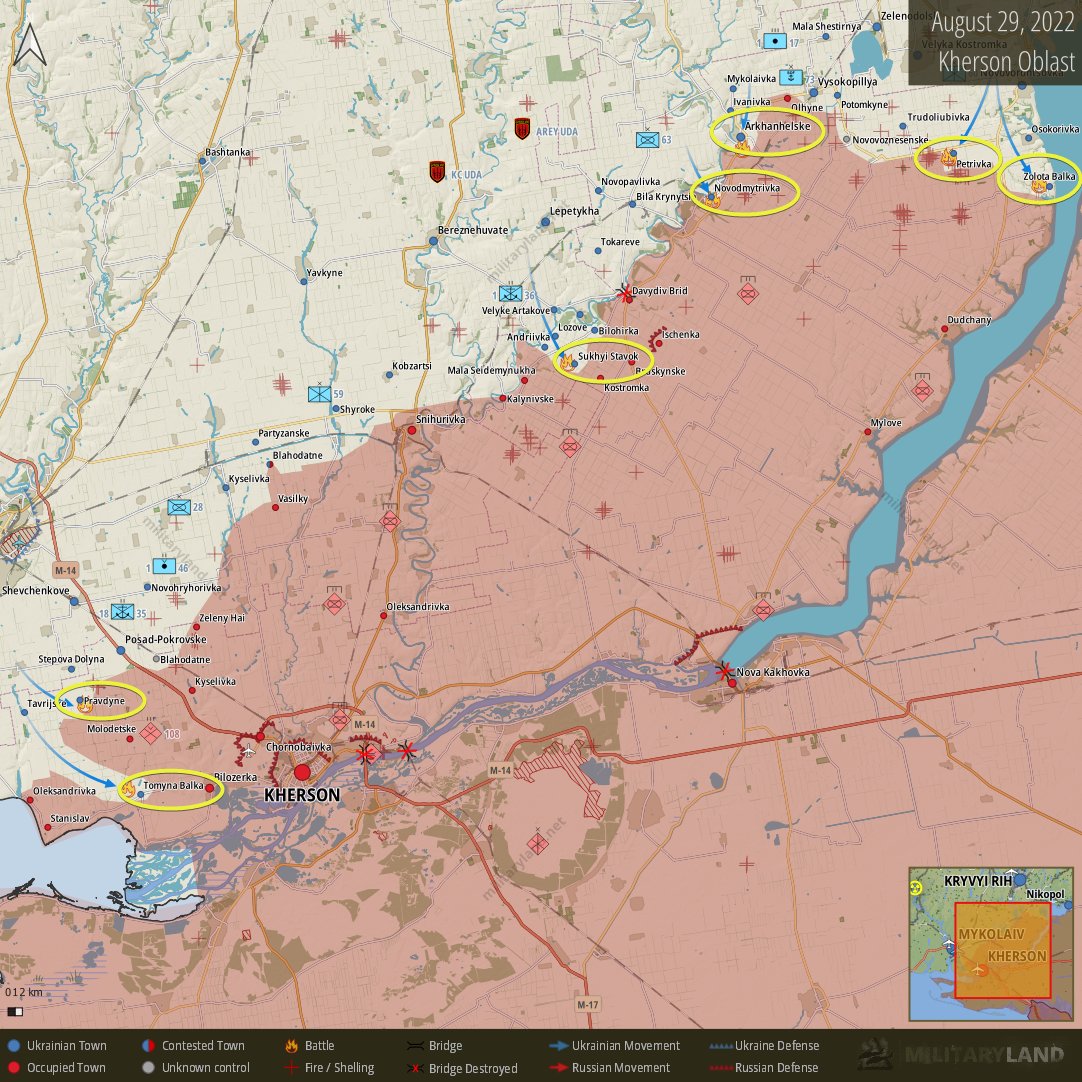Viewport: 1082px width, 1082px height.
Task: Click the 'Kobzartsi' town label
Action: click(411, 366)
